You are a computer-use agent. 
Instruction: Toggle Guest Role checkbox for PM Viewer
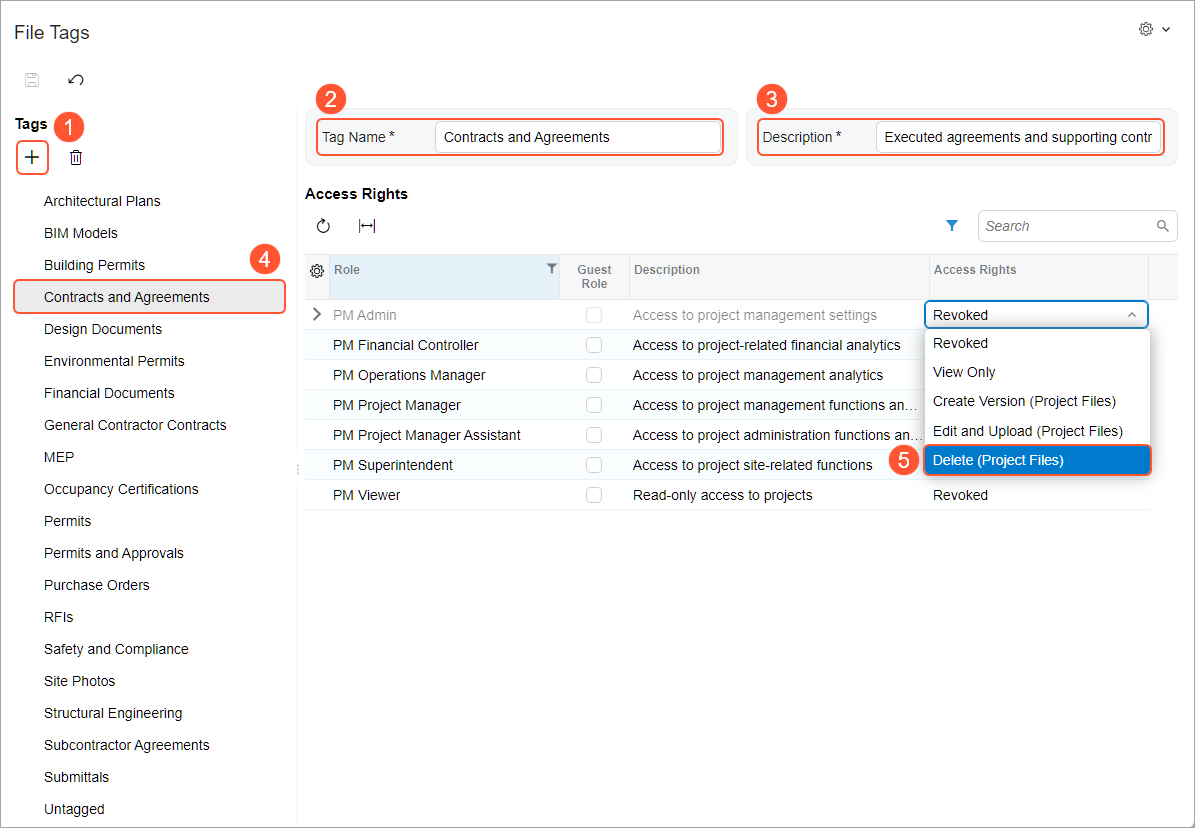594,495
